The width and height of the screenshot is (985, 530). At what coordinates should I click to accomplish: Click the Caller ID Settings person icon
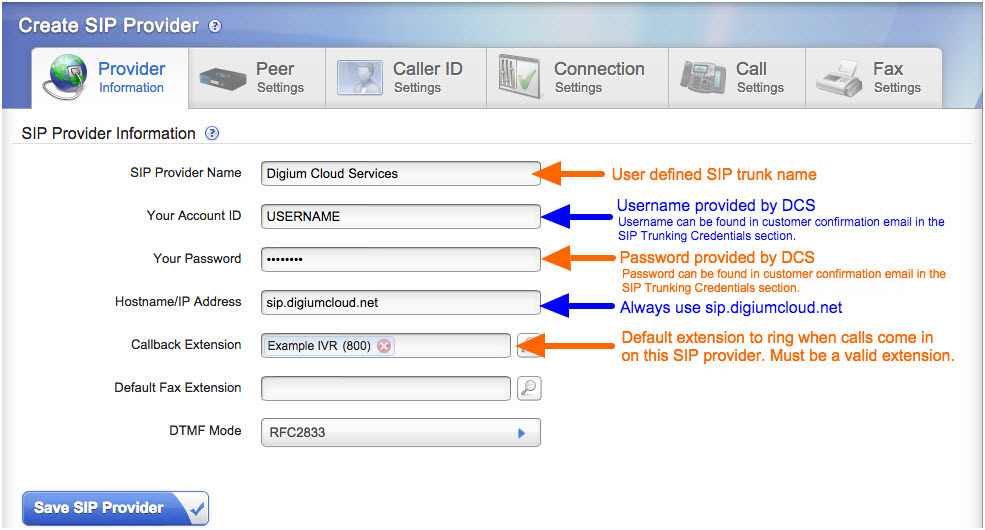[x=359, y=78]
